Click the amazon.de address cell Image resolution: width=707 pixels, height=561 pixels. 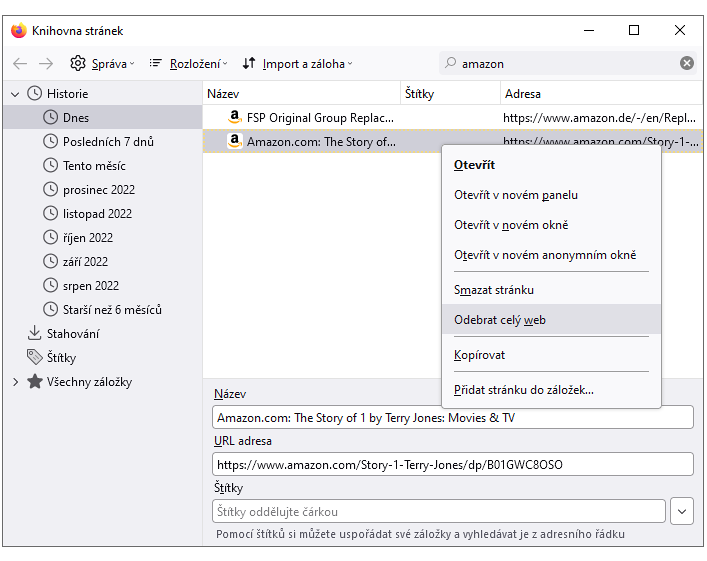click(599, 118)
